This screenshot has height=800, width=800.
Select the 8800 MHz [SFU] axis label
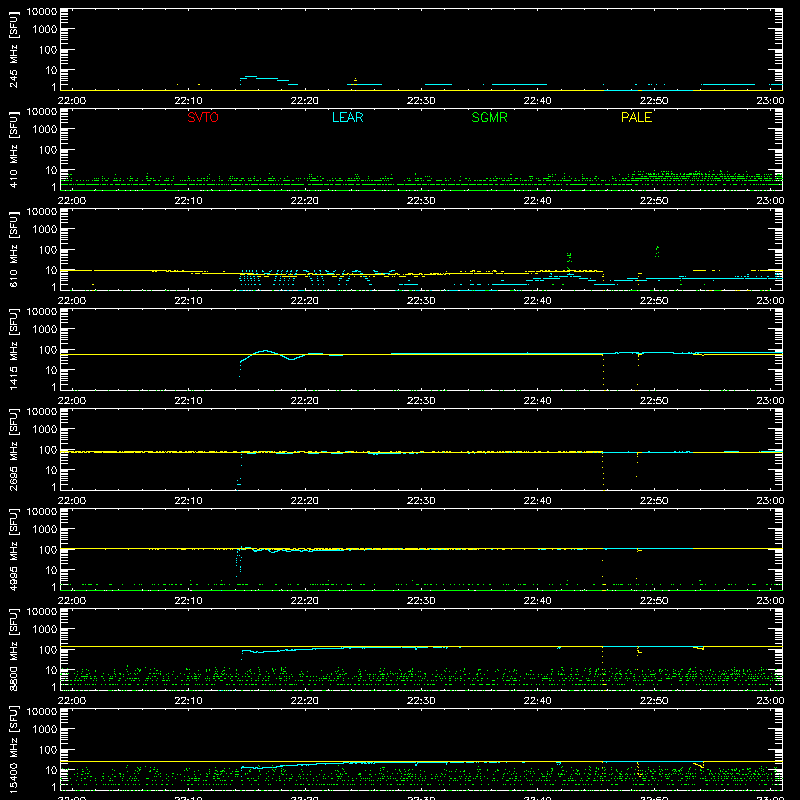pyautogui.click(x=13, y=650)
